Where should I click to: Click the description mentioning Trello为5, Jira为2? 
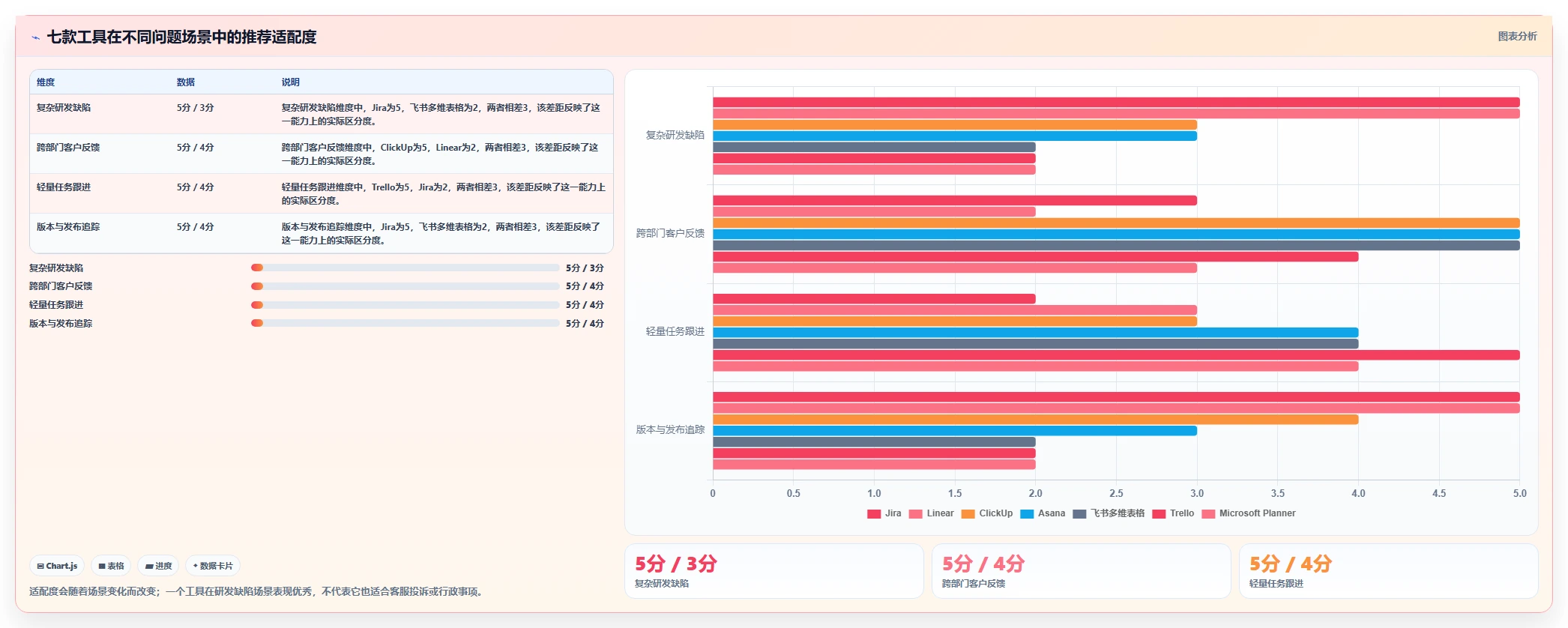tap(444, 194)
